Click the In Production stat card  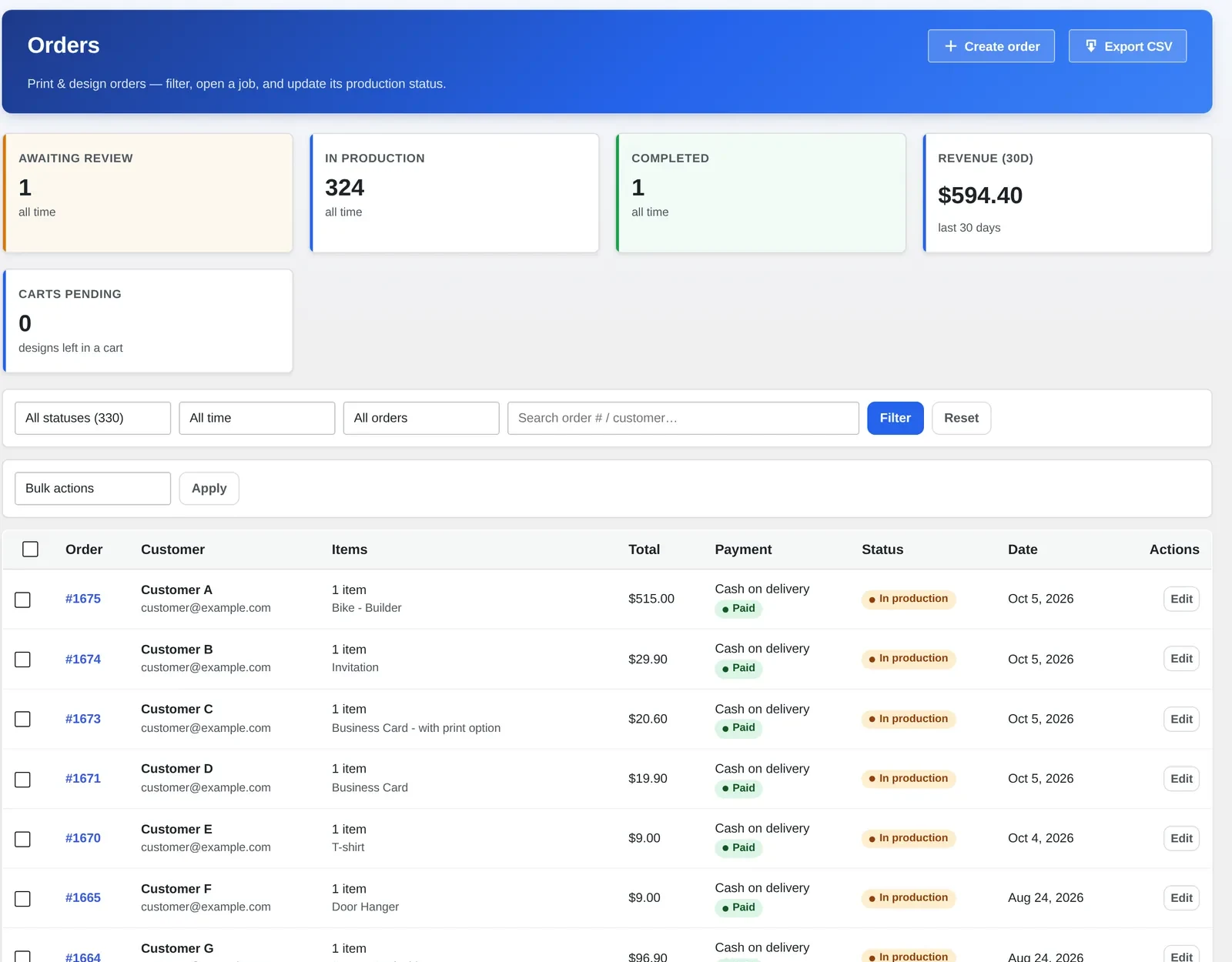[x=454, y=193]
